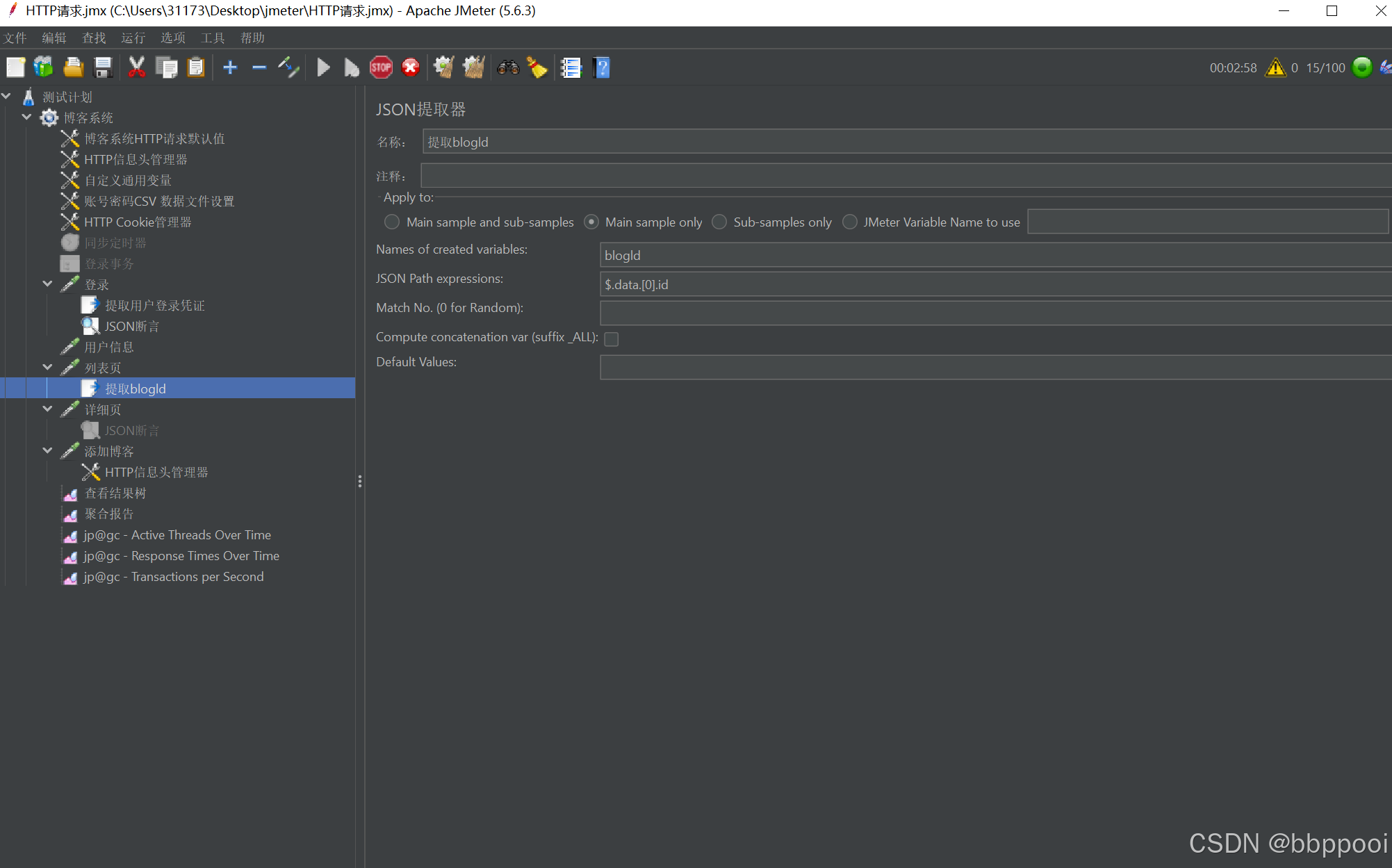
Task: Click the binoculars Search icon
Action: 508,67
